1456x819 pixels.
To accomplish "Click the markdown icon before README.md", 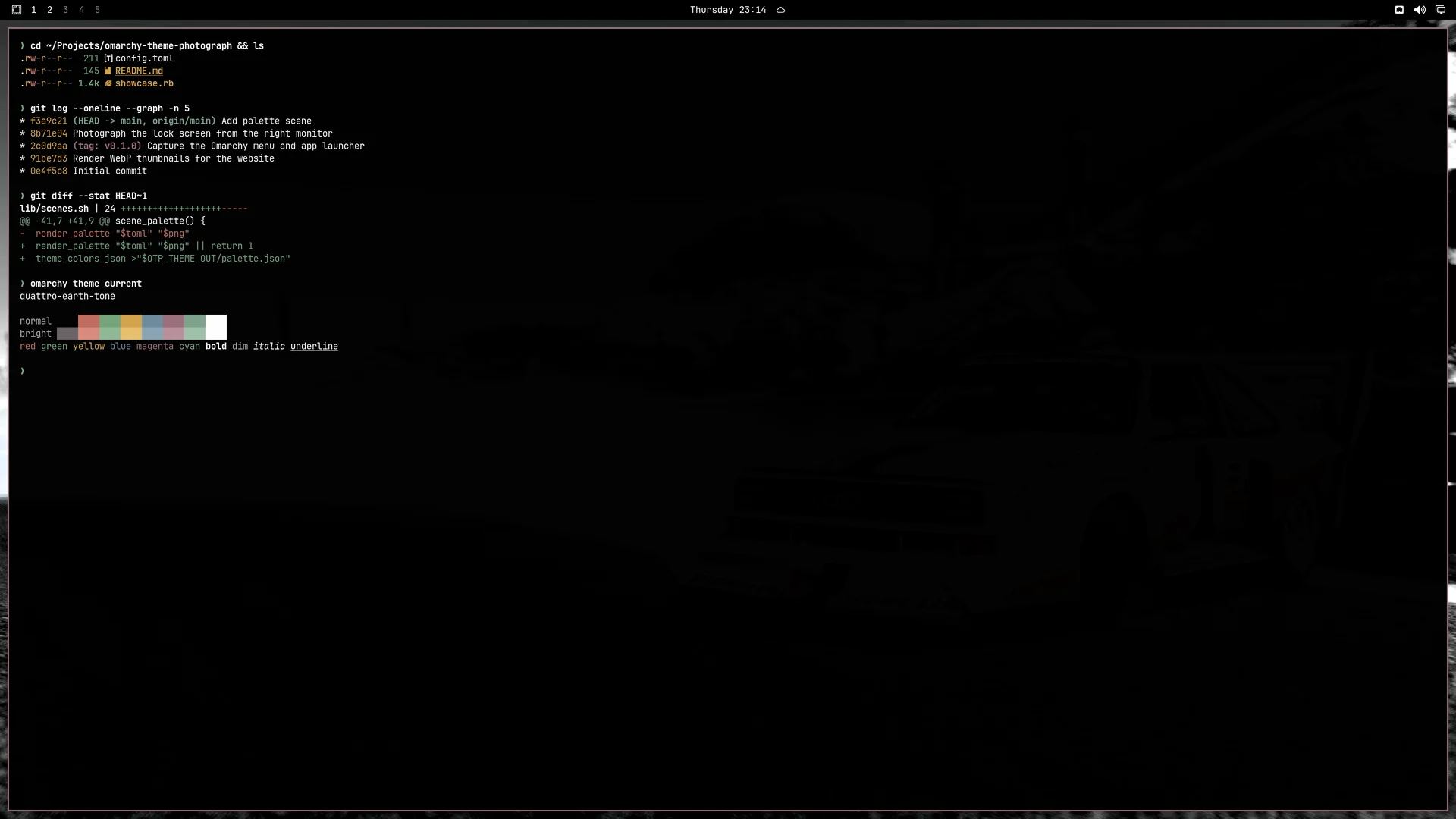I will [108, 71].
